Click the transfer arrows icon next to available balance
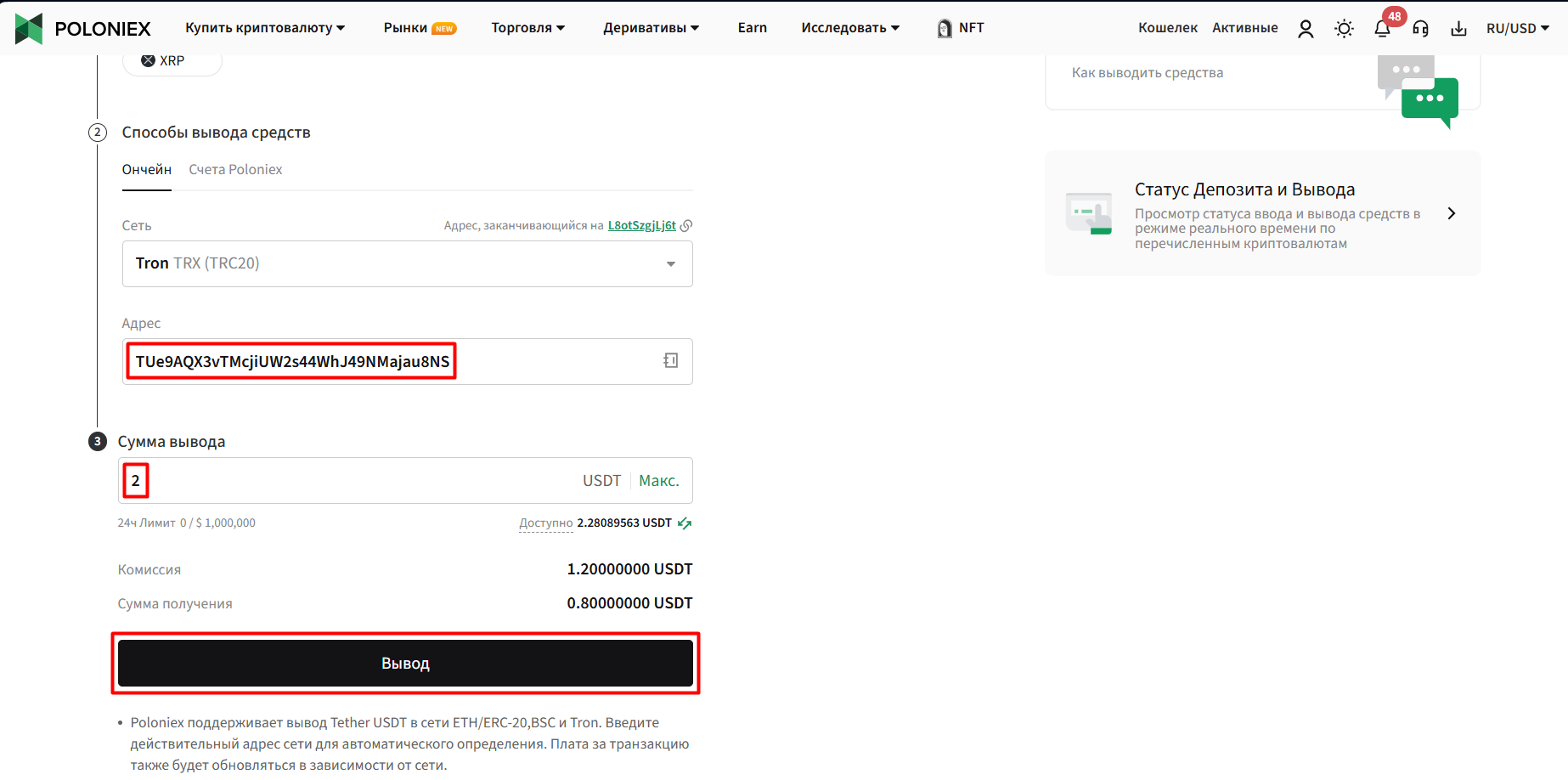Viewport: 1568px width, 780px height. tap(685, 523)
